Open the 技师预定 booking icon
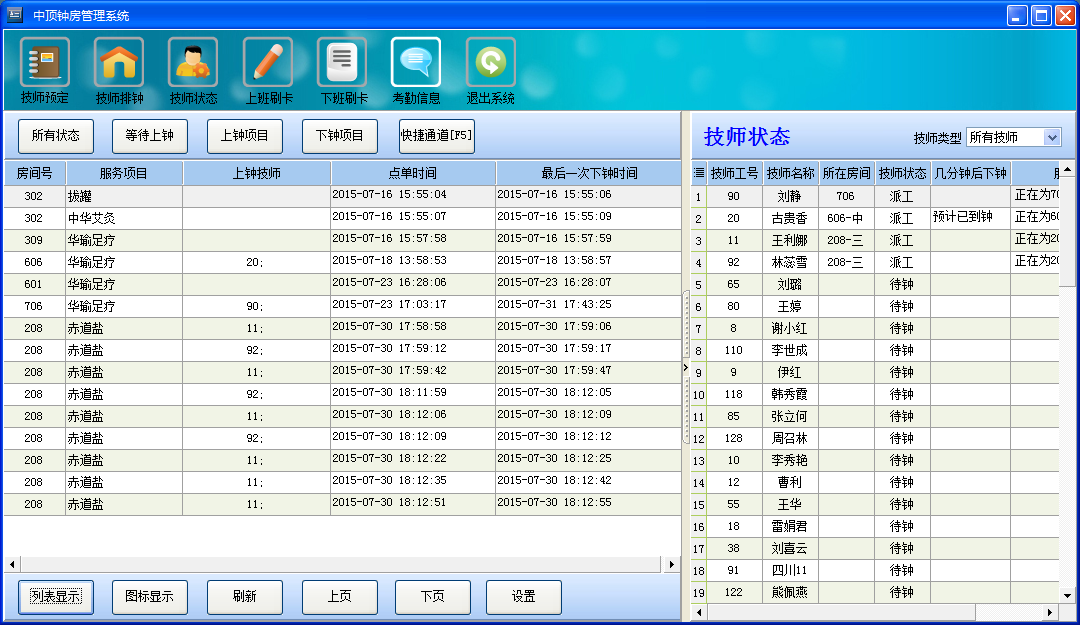 pos(44,63)
